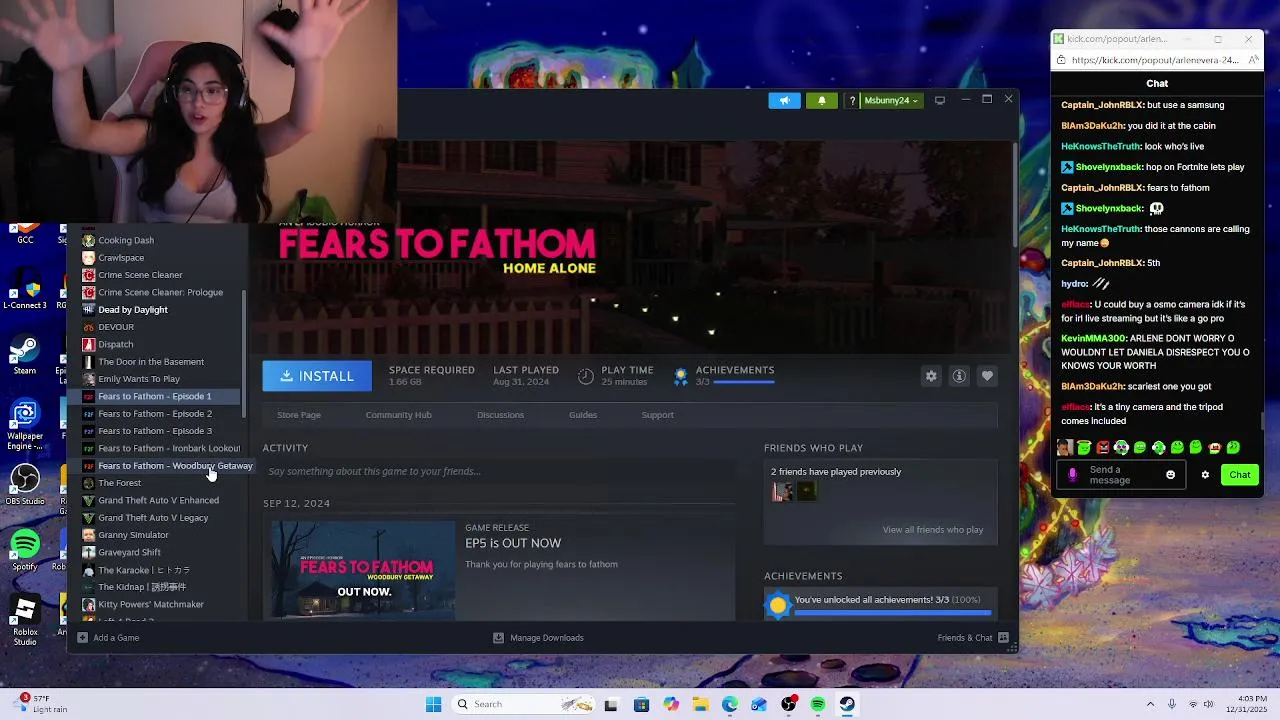This screenshot has height=720, width=1280.
Task: Select Kitty Powers' Matchmaker
Action: pyautogui.click(x=151, y=604)
